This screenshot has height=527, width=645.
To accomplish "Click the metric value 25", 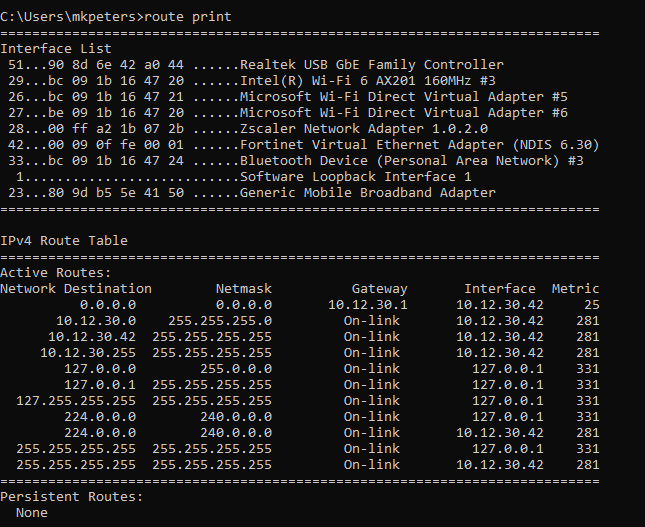I will 591,304.
